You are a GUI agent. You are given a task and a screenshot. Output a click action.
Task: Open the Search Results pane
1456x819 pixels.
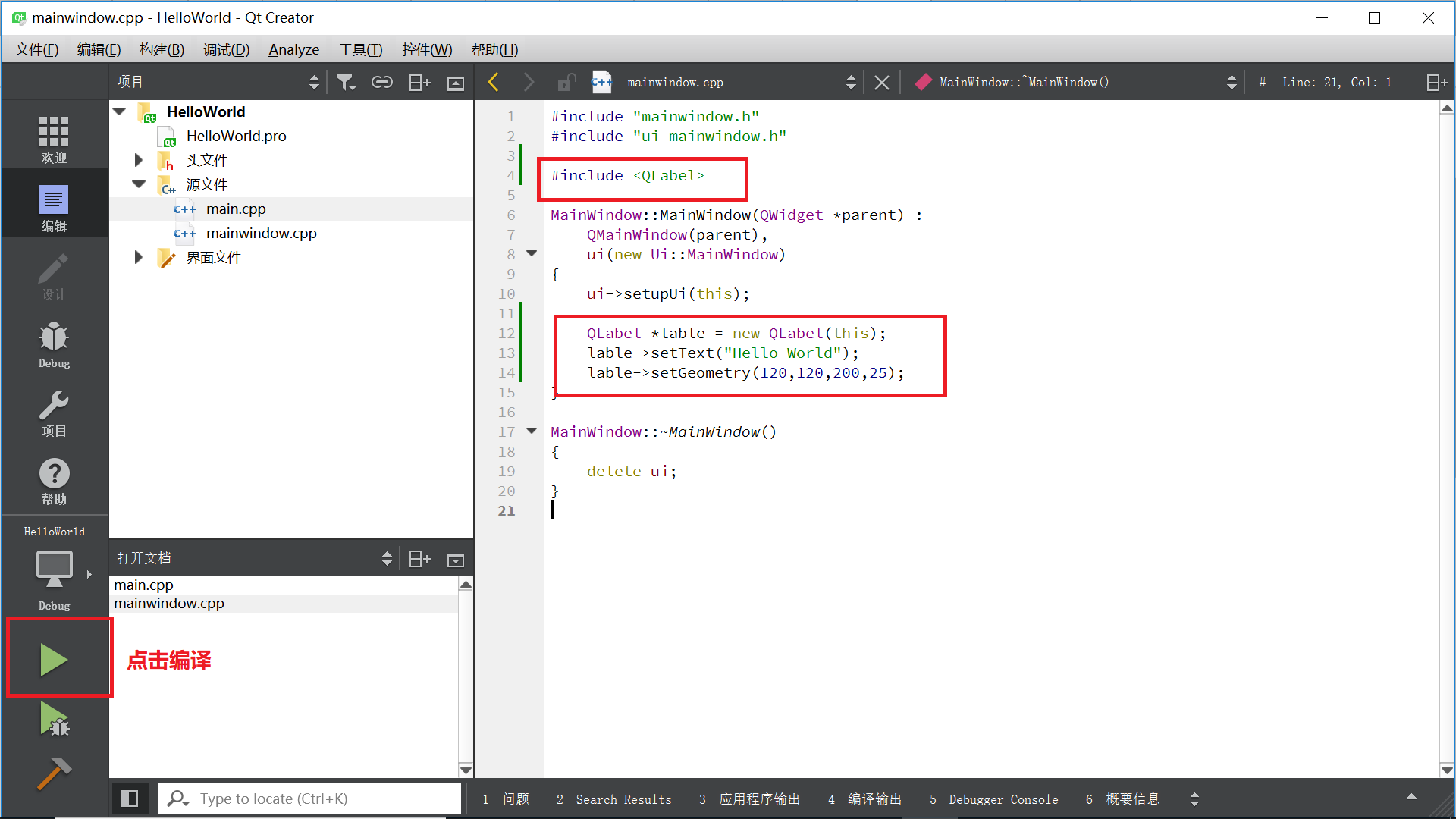[614, 799]
